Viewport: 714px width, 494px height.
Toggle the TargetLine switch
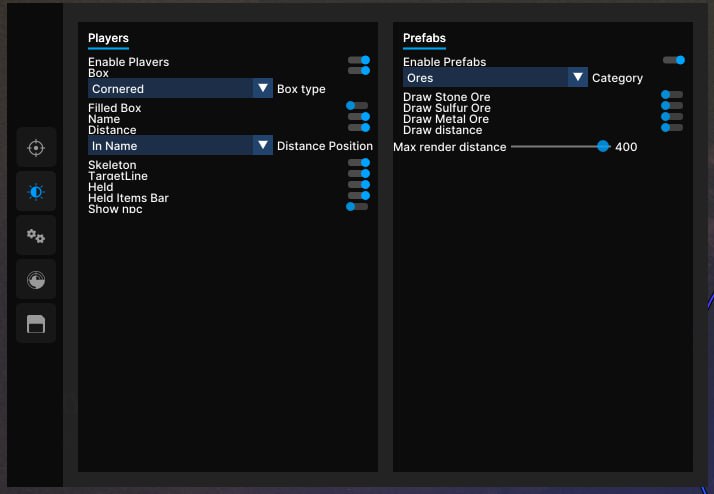[358, 174]
